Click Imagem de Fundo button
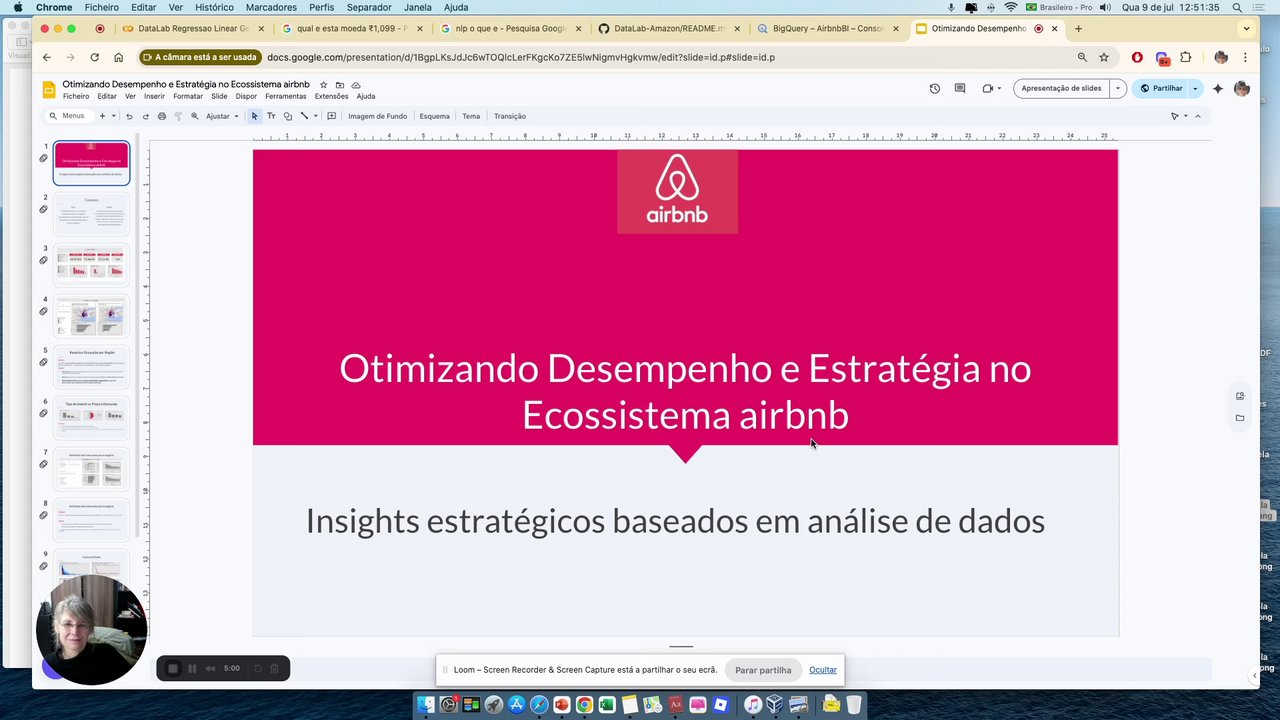The height and width of the screenshot is (720, 1280). (x=377, y=116)
